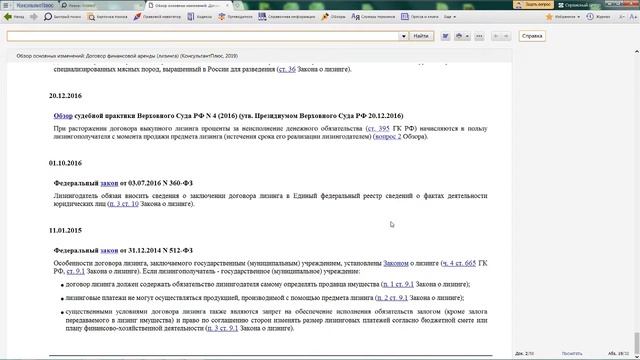Open the hamburger main menu icon
Viewport: 640px width, 360px height.
coord(6,5)
